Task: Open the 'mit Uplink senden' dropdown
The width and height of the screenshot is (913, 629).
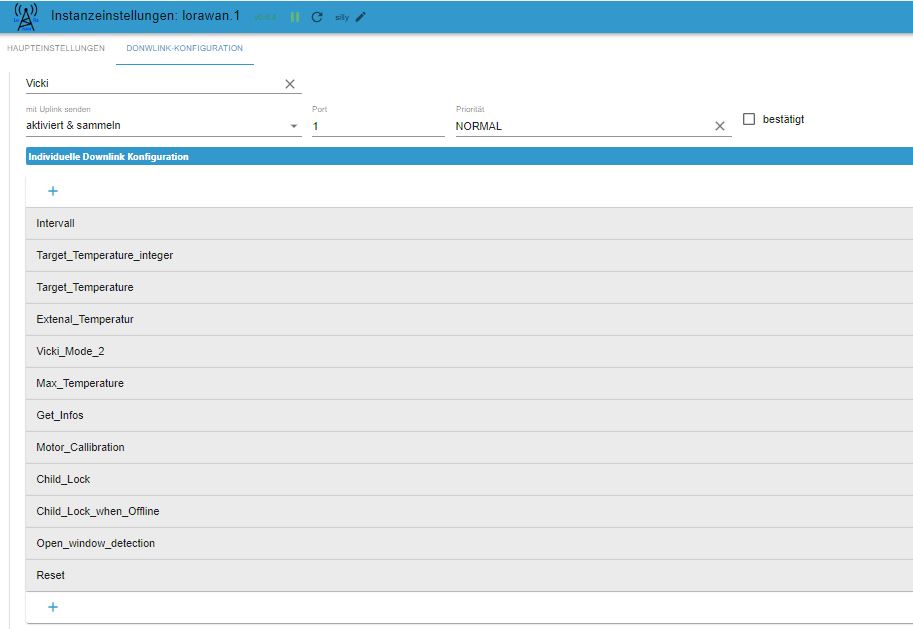Action: coord(164,125)
